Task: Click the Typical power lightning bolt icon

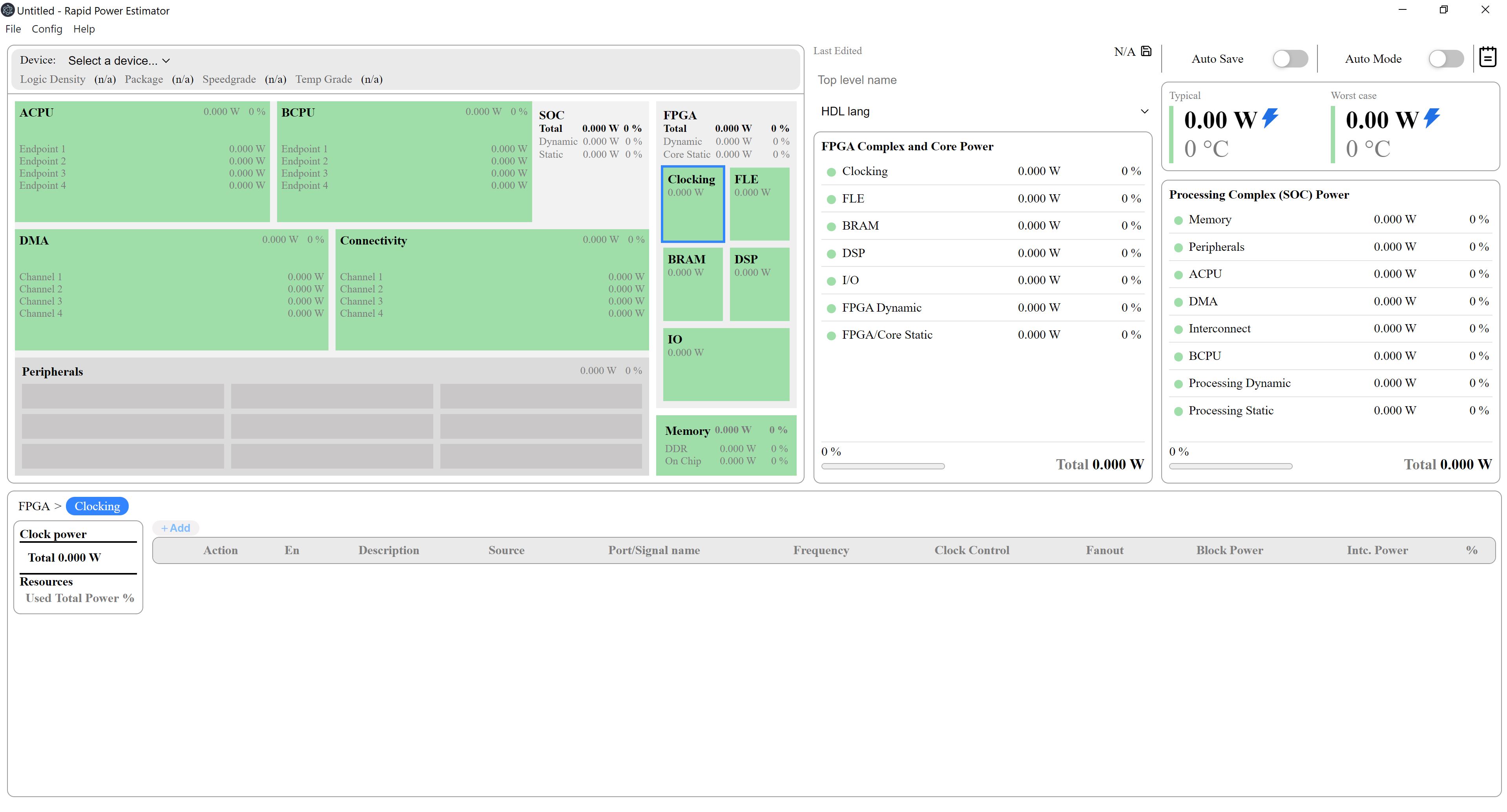Action: (1270, 118)
